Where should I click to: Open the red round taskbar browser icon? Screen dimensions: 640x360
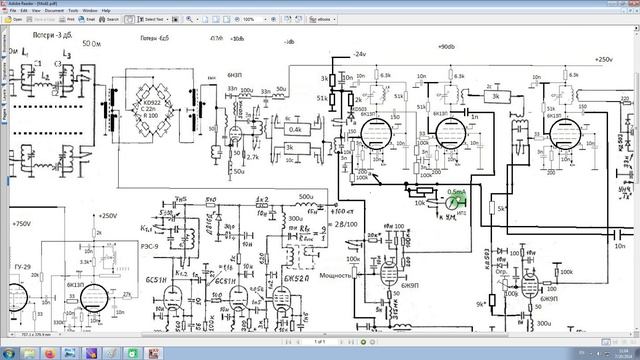50,353
